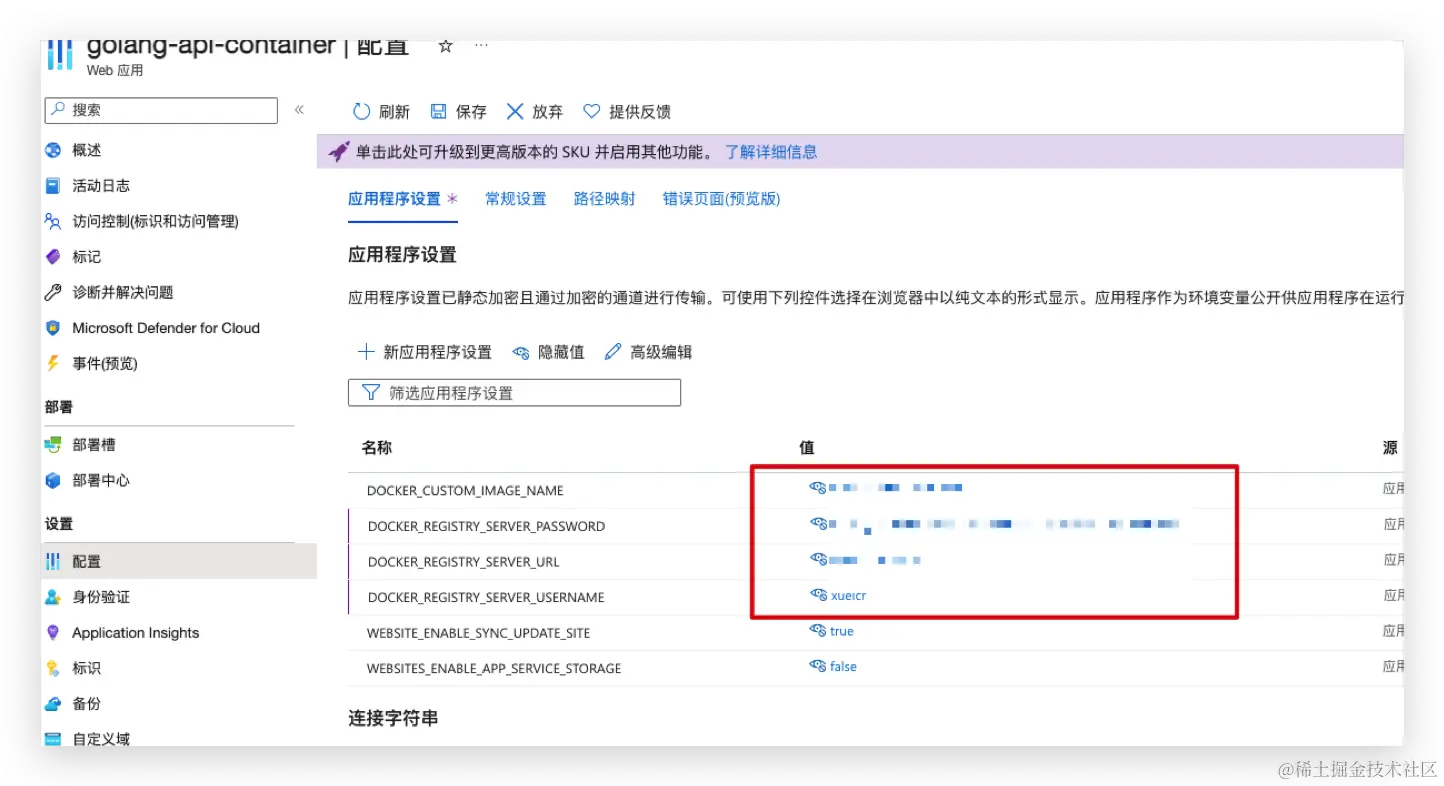Viewport: 1444px width, 786px height.
Task: Toggle value visibility for DOCKER_REGISTRY_SERVER_PASSWORD
Action: 818,523
